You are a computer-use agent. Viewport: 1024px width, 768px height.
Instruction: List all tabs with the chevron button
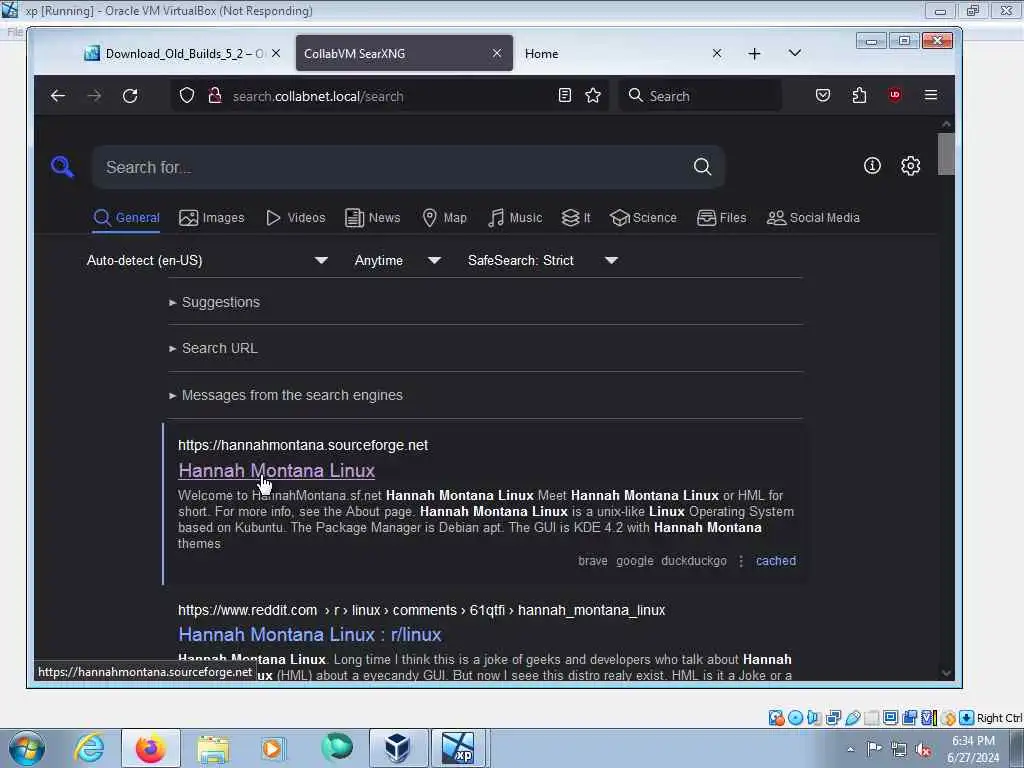tap(795, 53)
